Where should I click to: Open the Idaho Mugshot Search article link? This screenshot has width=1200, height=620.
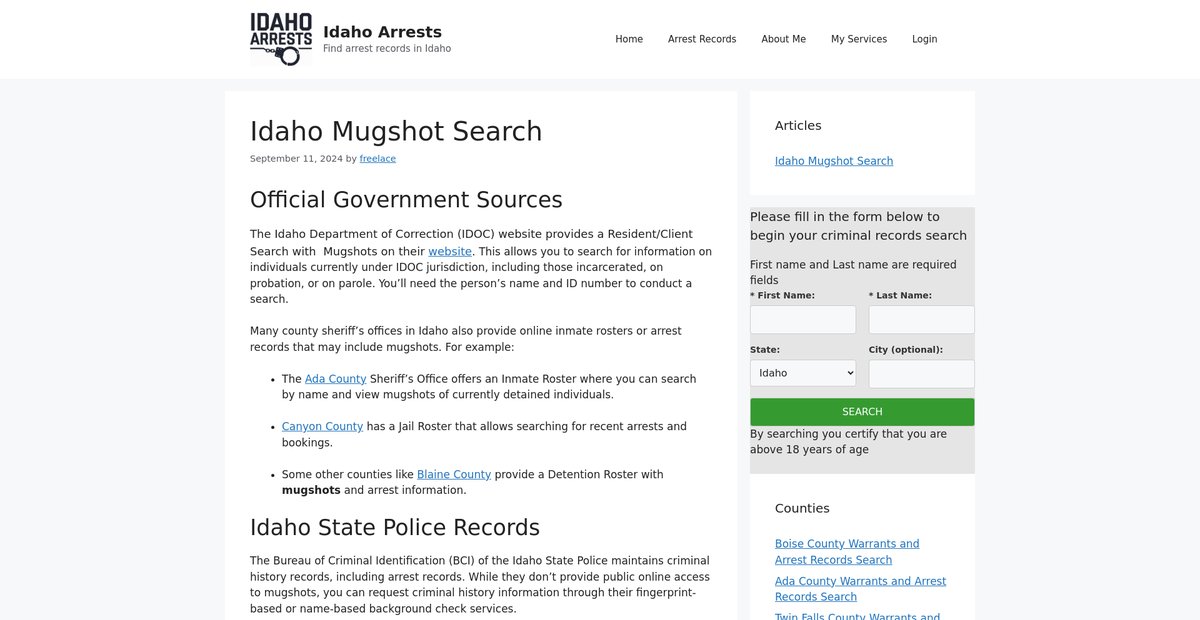tap(834, 161)
